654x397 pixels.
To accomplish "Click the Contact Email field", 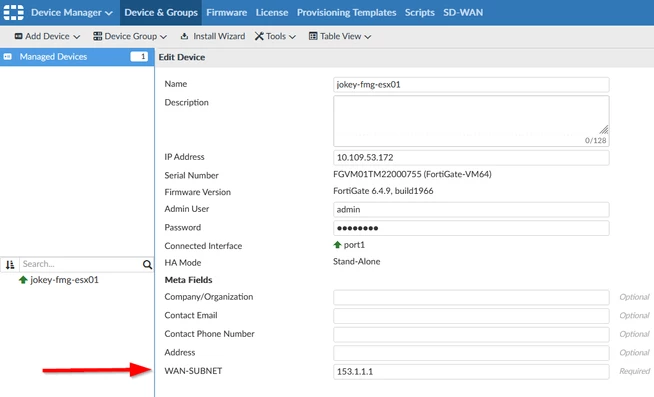I will (471, 316).
